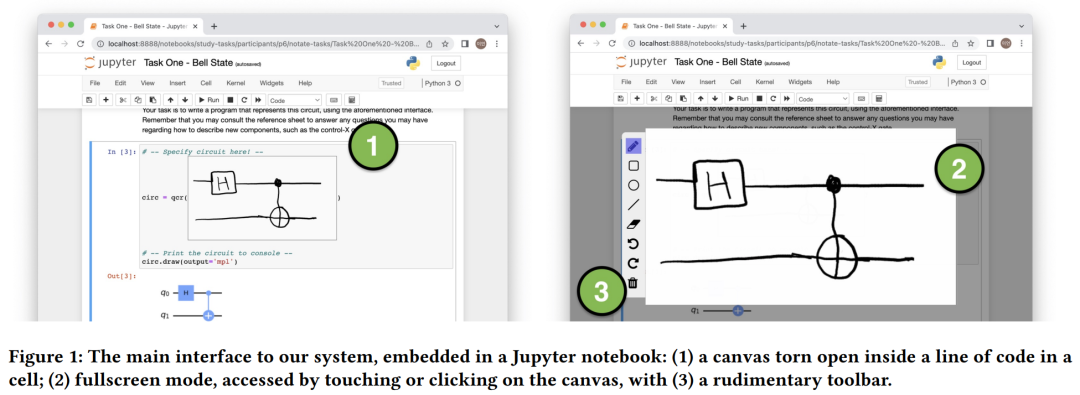Save notebook using floppy icon in left window

90,100
